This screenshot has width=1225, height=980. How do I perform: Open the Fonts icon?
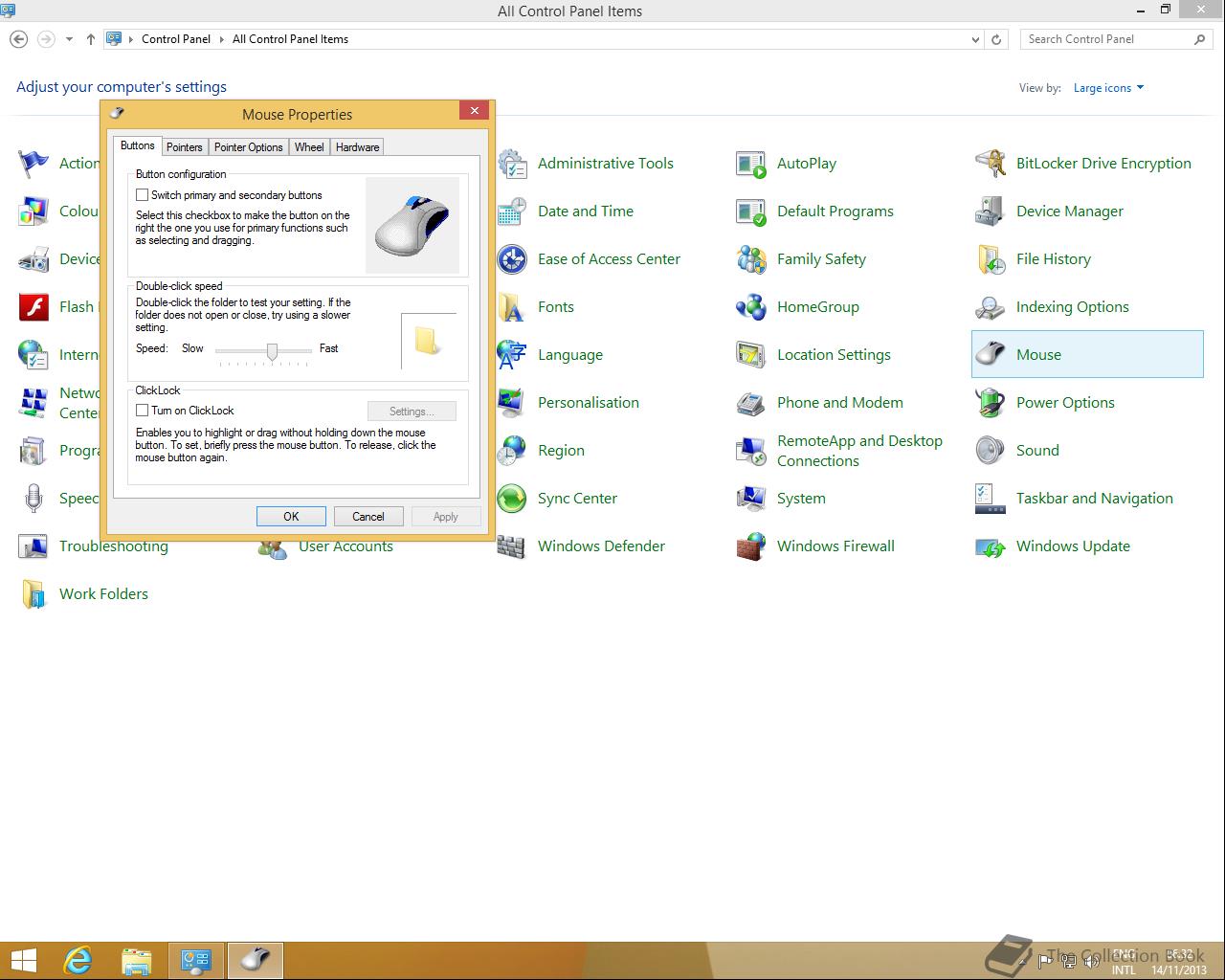(512, 307)
